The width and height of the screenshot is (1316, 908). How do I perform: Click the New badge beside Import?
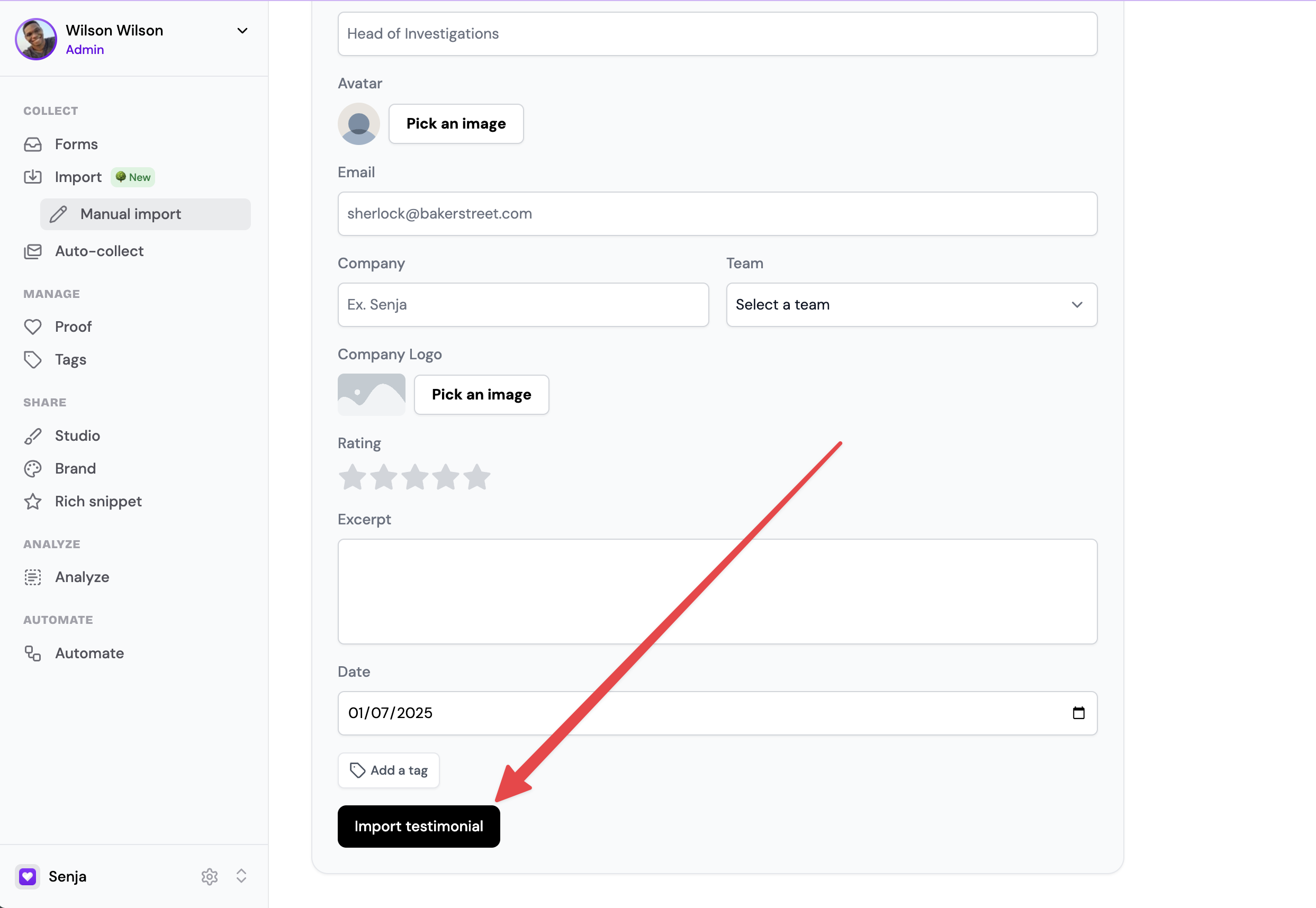[133, 177]
